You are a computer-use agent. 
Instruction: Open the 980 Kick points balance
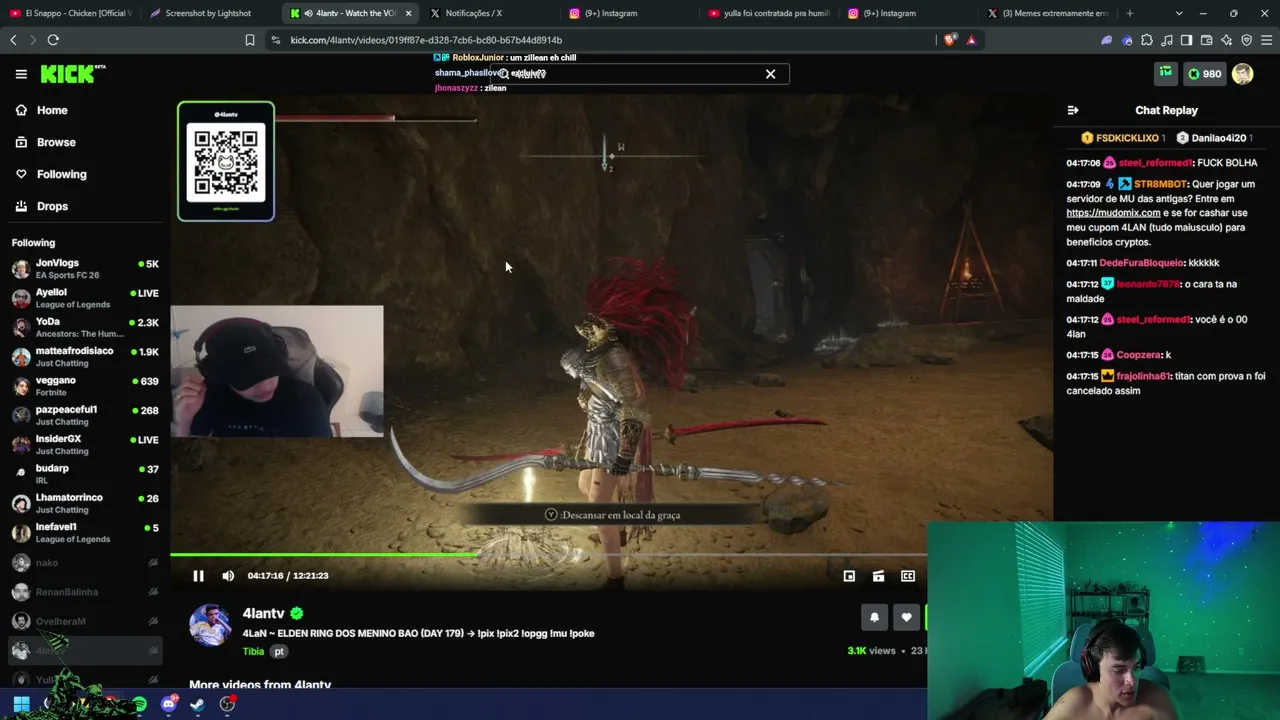pos(1205,74)
